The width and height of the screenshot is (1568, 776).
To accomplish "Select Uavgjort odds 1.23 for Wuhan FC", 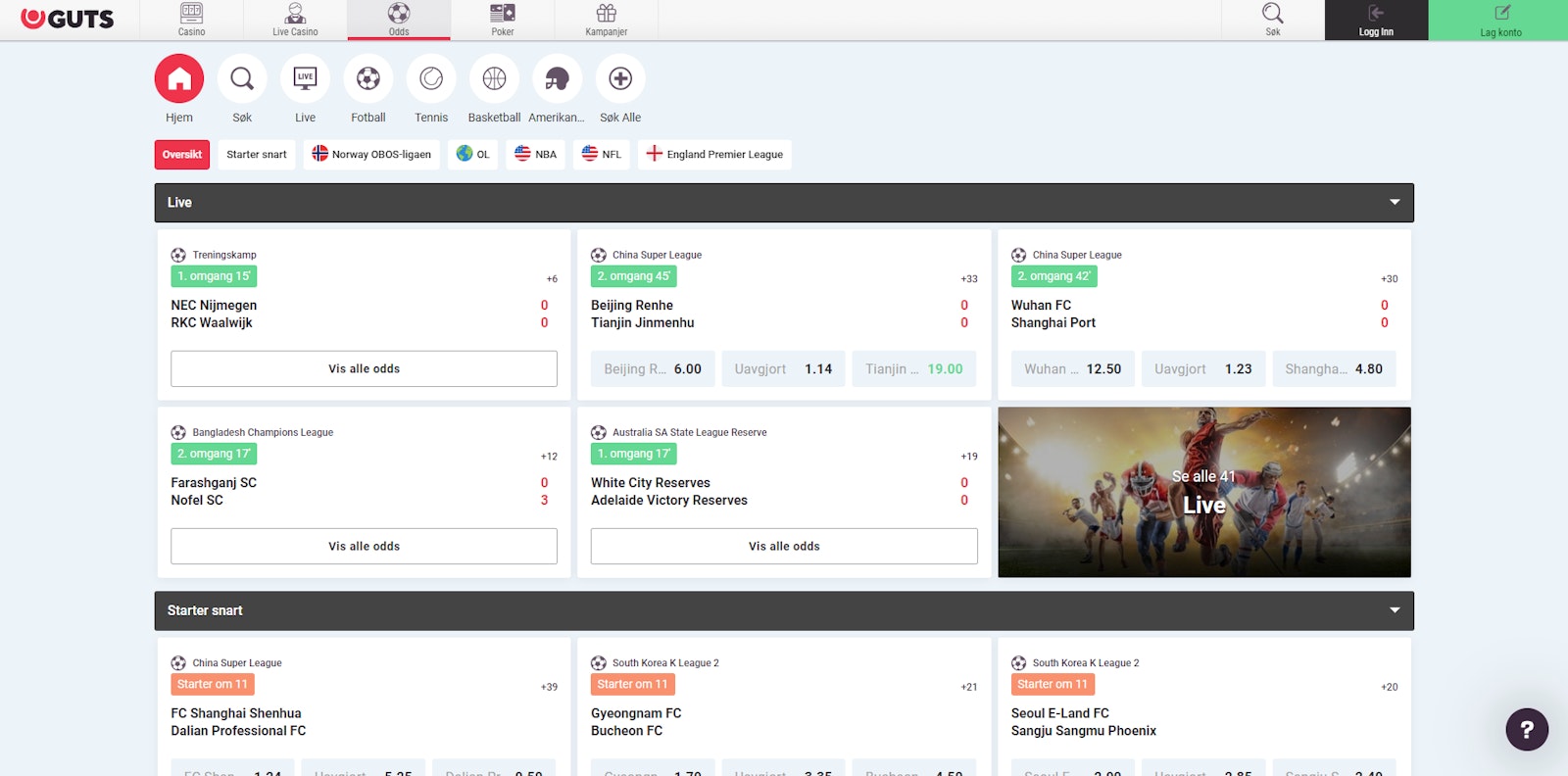I will (x=1202, y=369).
